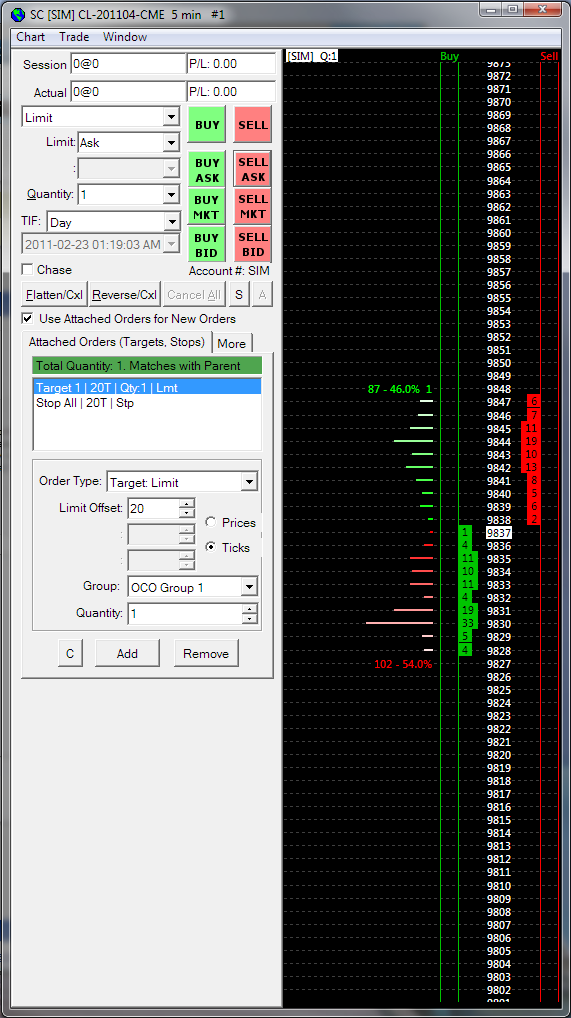
Task: Click SELL MKT button
Action: [x=253, y=207]
